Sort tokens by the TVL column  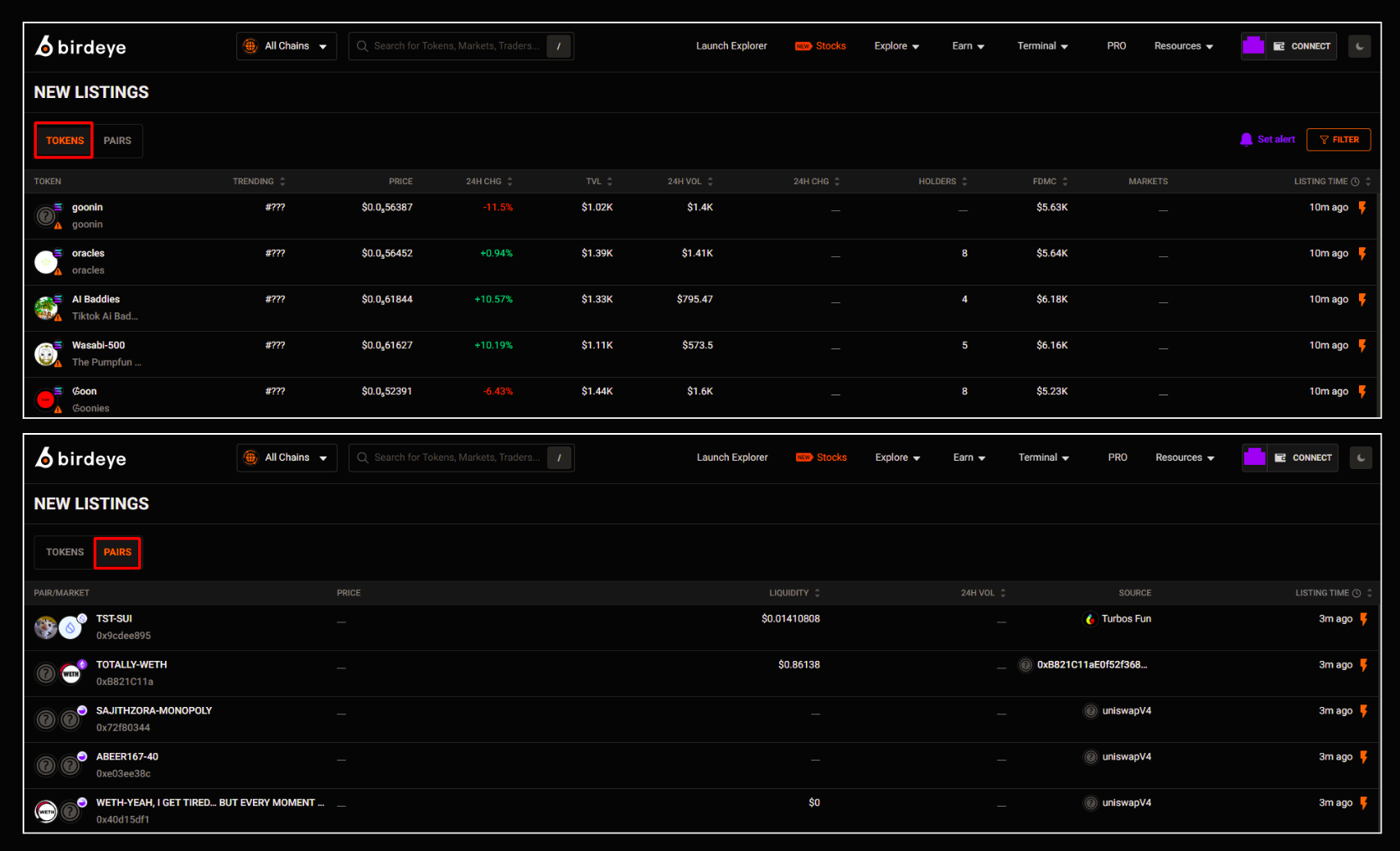[x=599, y=182]
